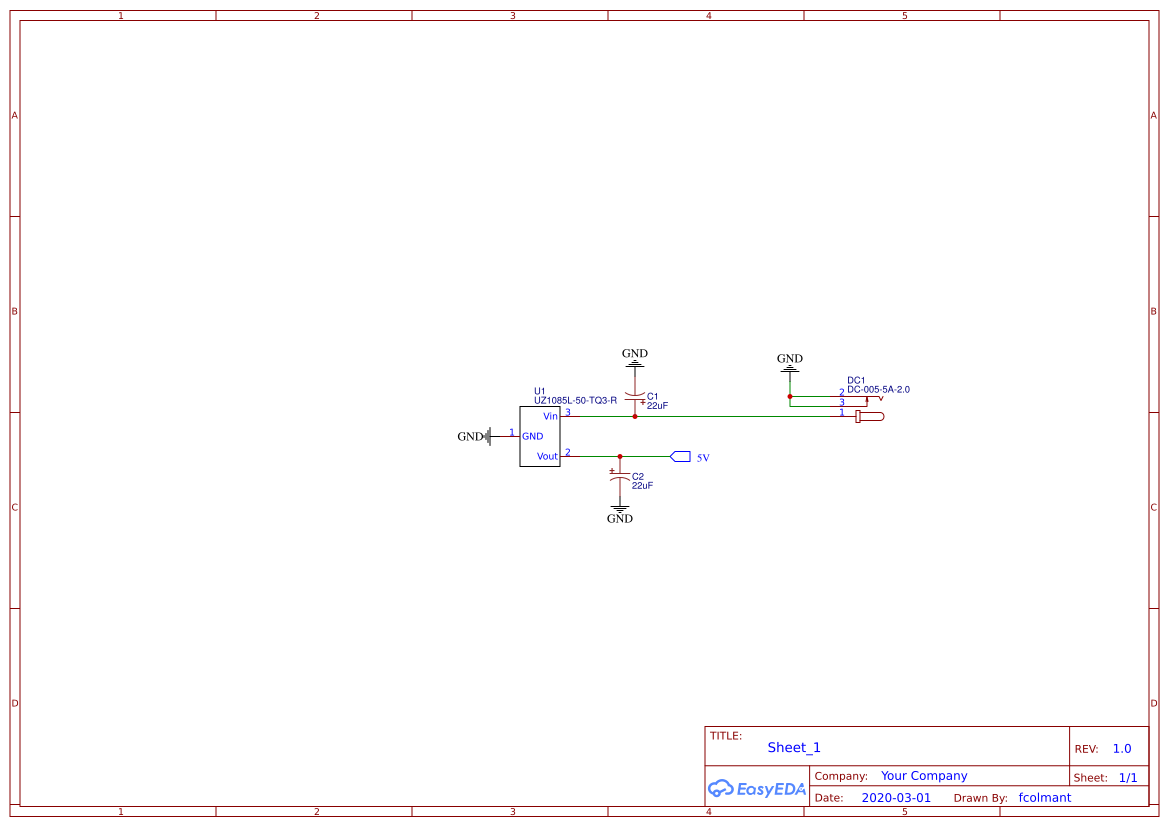This screenshot has width=1169, height=827.
Task: Select the REV 1.0 value
Action: 1122,749
